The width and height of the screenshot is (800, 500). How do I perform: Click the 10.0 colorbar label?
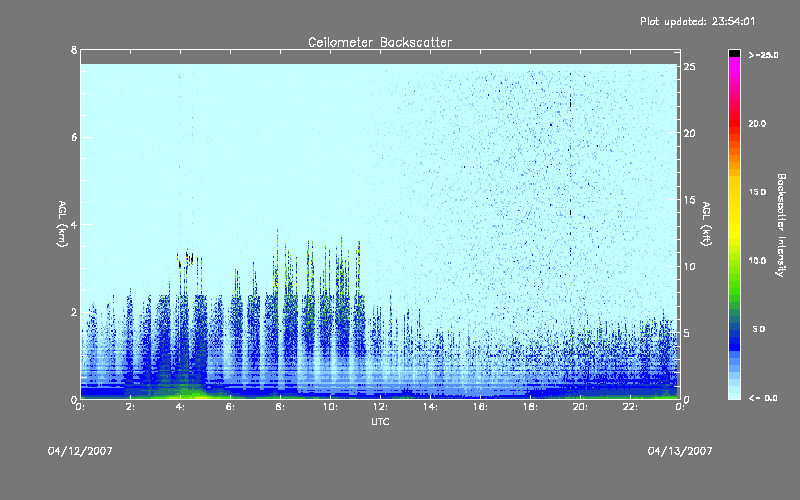pyautogui.click(x=757, y=261)
